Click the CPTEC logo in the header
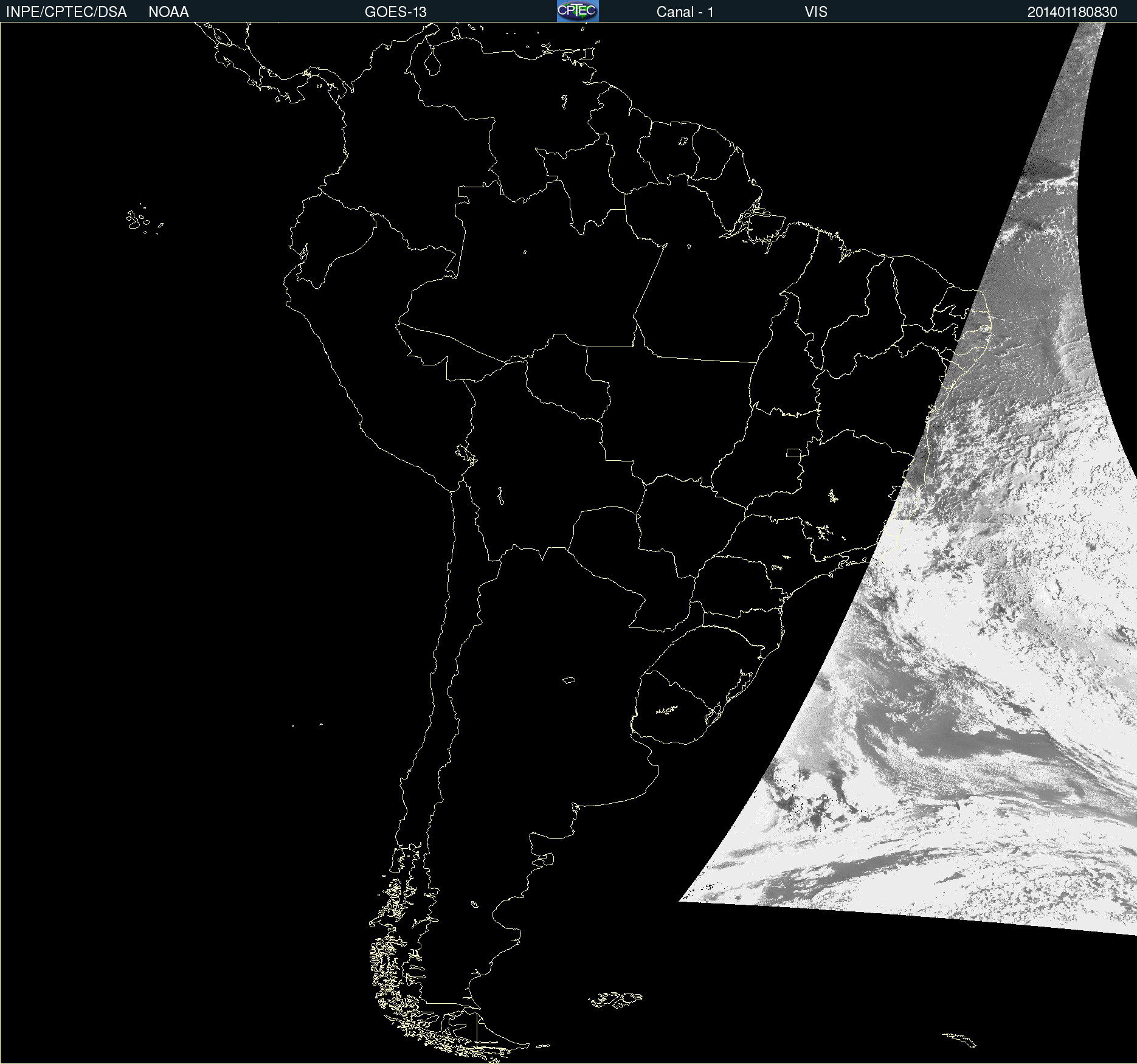The height and width of the screenshot is (1064, 1137). click(x=578, y=11)
